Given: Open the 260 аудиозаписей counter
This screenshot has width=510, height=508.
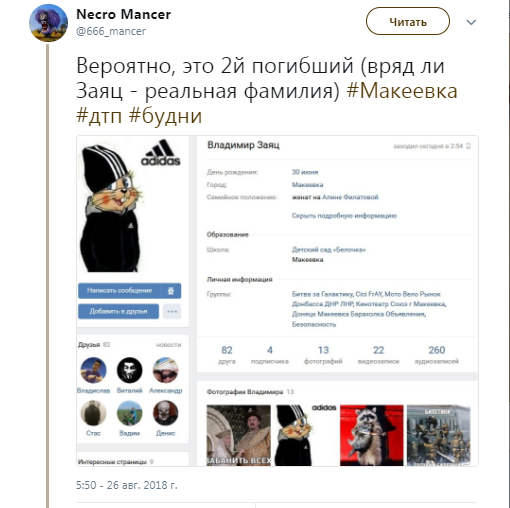Looking at the screenshot, I should click(437, 355).
